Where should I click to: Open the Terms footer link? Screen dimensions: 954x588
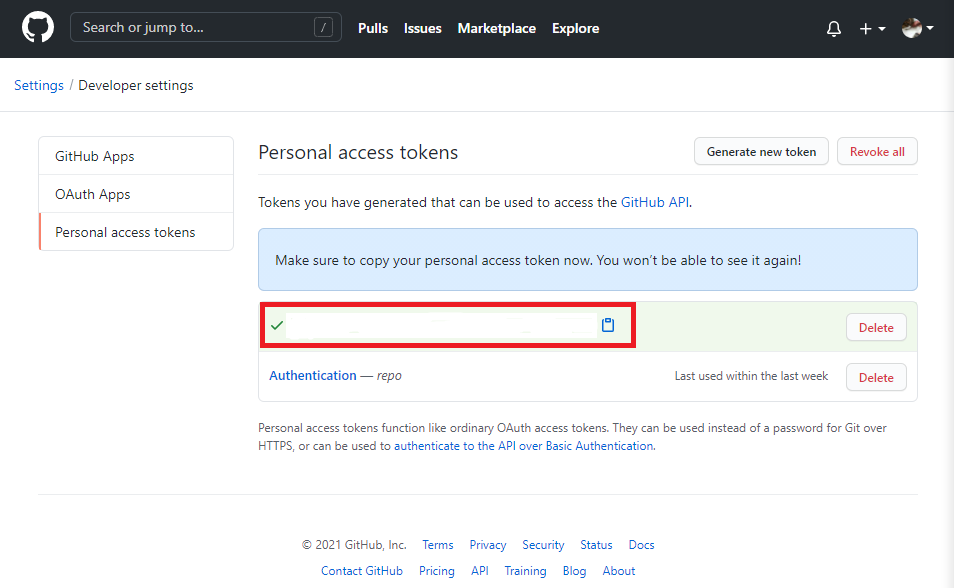438,545
